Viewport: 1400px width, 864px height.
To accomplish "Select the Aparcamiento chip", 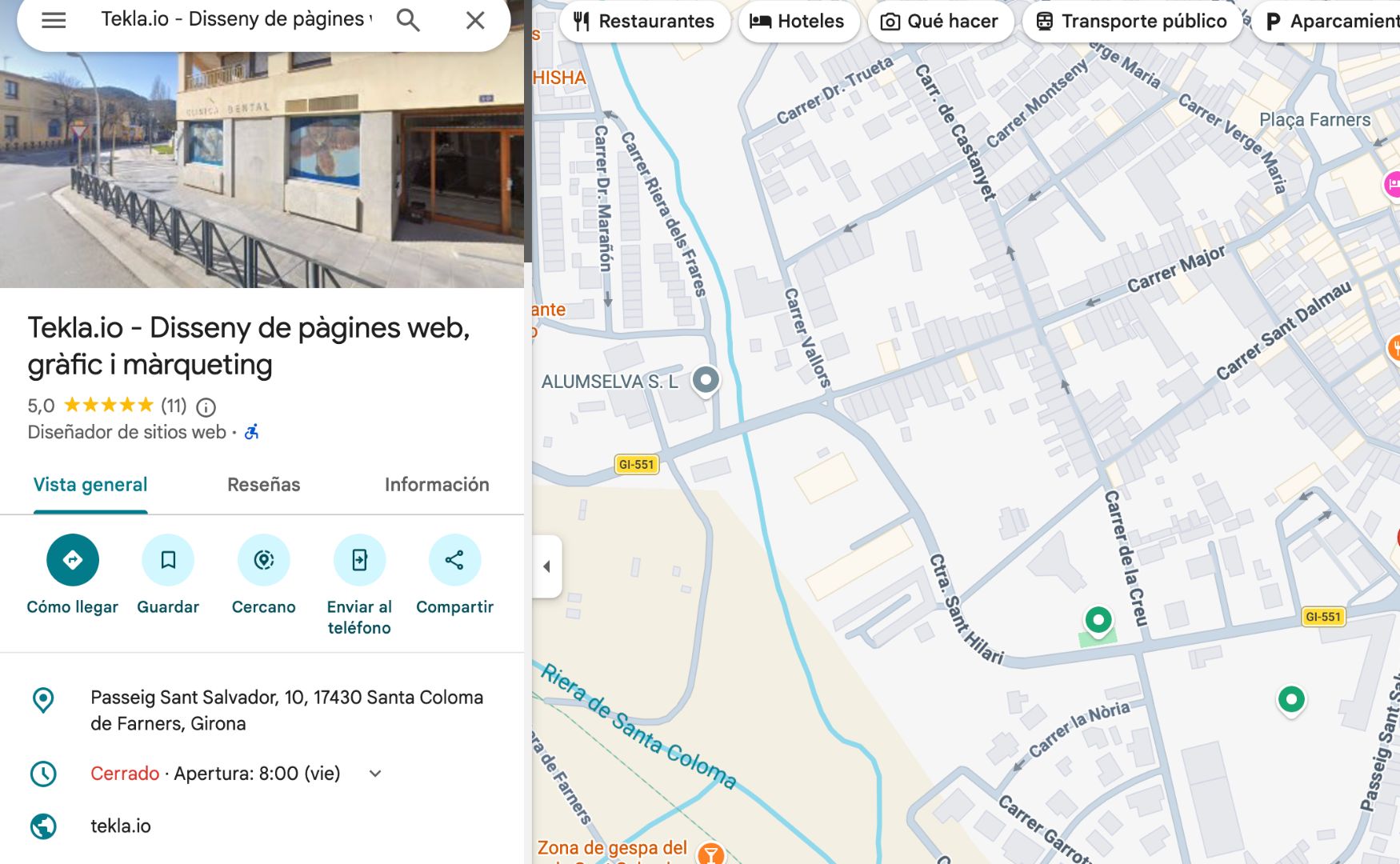I will click(1326, 22).
